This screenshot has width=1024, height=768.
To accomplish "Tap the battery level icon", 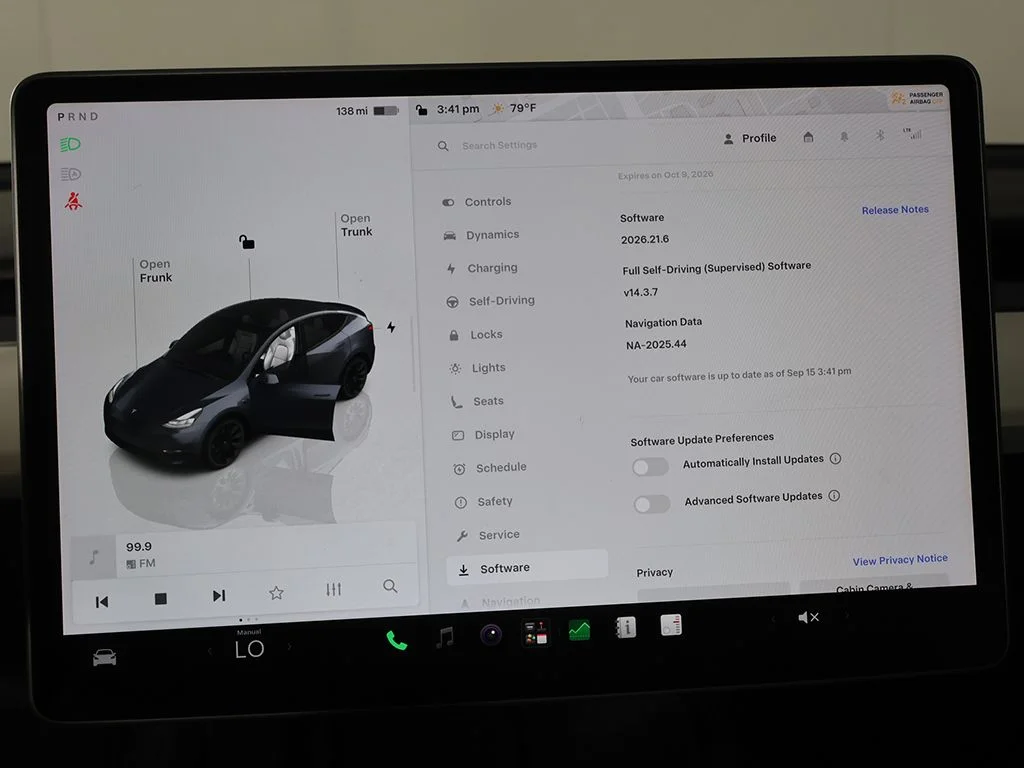I will [x=385, y=111].
